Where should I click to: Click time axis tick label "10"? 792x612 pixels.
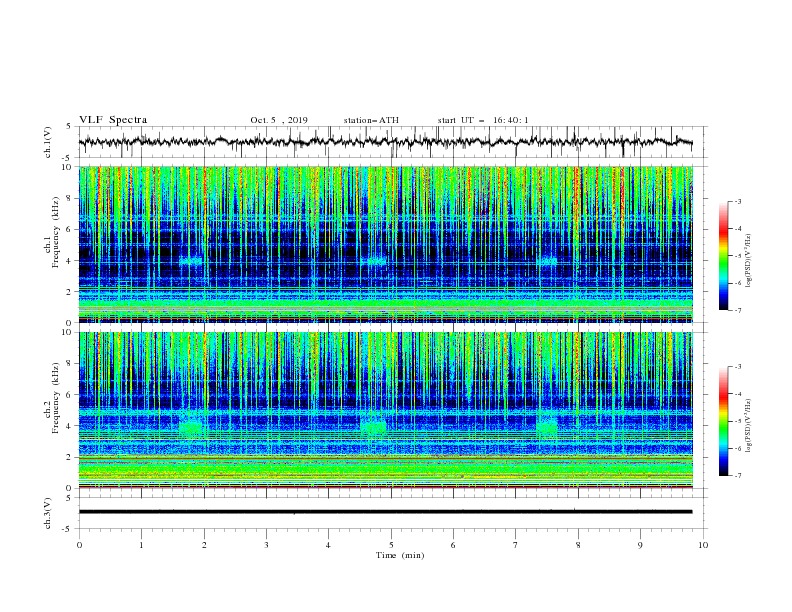tap(703, 545)
